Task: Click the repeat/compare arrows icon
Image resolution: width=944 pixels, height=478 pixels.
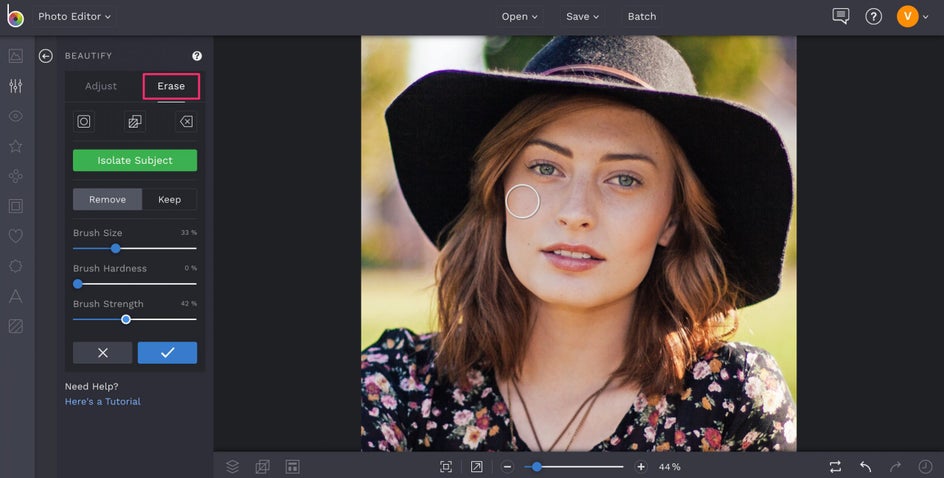Action: [x=835, y=467]
